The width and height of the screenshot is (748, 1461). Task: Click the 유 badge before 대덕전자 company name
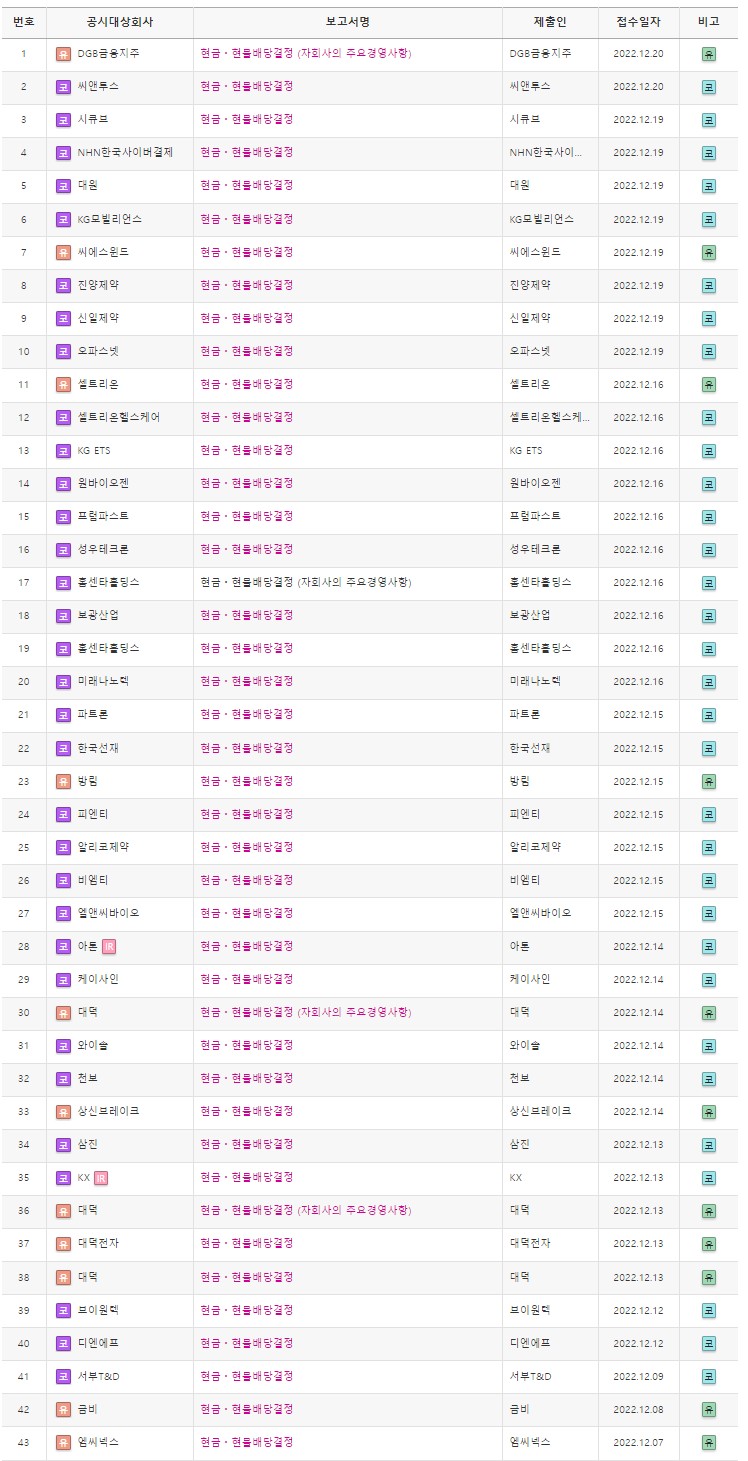(63, 1243)
